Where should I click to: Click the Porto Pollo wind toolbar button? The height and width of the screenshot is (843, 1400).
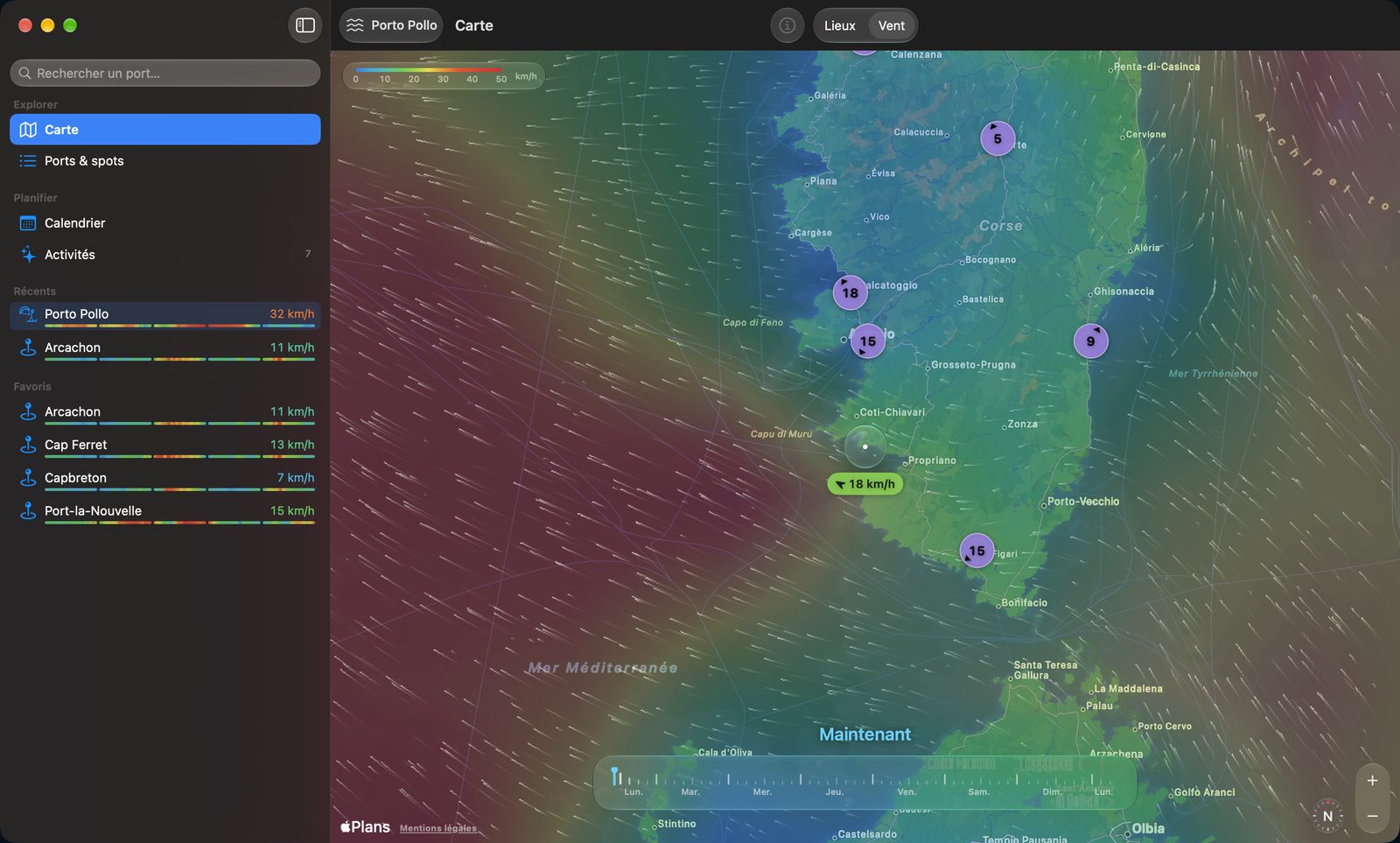tap(391, 25)
